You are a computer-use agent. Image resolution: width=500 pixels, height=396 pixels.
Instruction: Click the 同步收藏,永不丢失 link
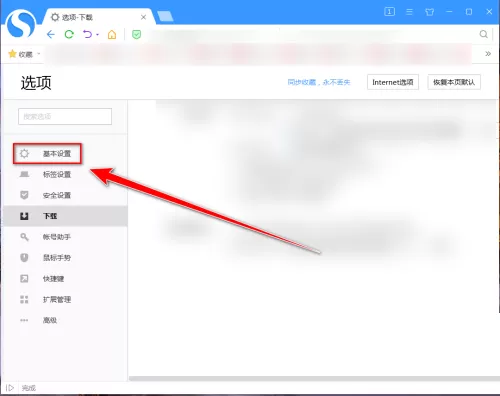tap(319, 82)
